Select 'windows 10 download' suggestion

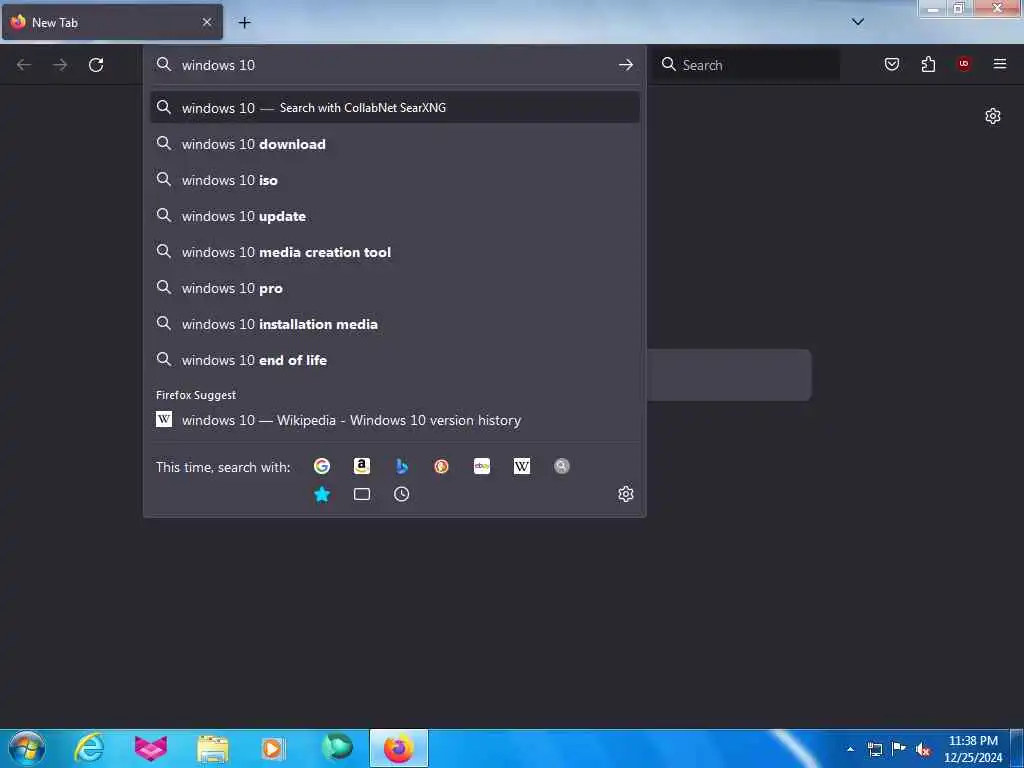pyautogui.click(x=394, y=144)
